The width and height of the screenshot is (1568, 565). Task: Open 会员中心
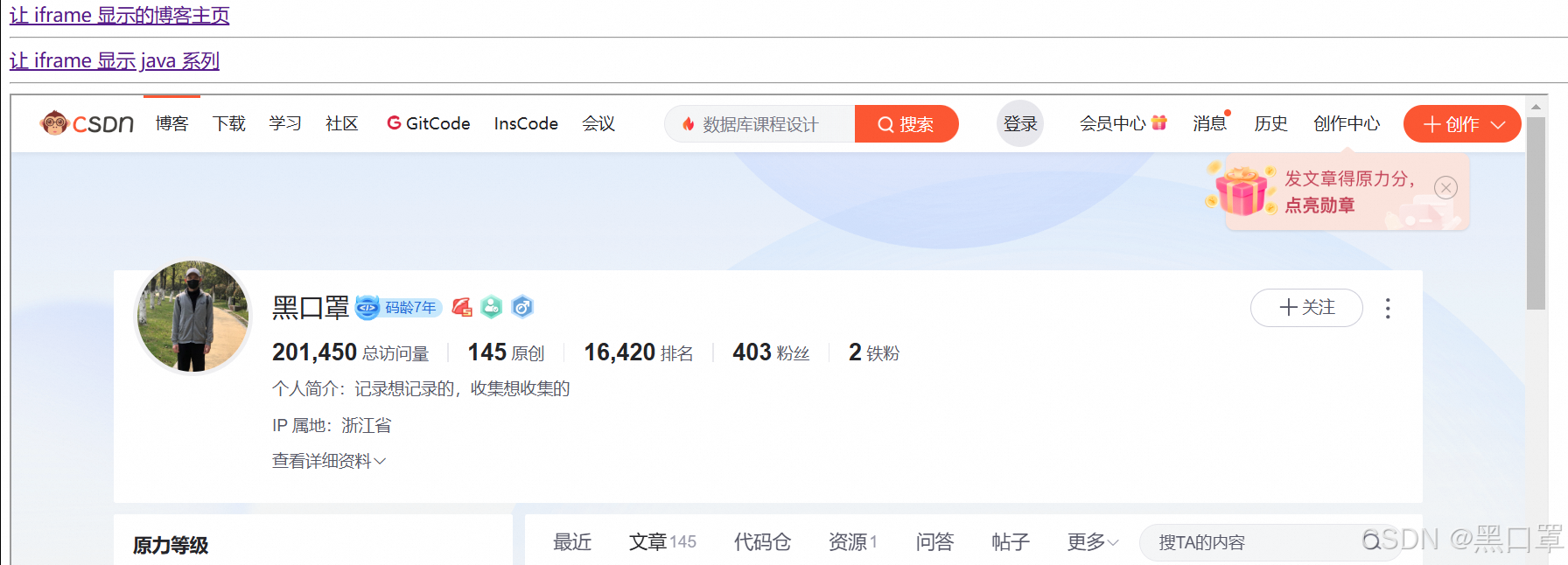tap(1113, 123)
